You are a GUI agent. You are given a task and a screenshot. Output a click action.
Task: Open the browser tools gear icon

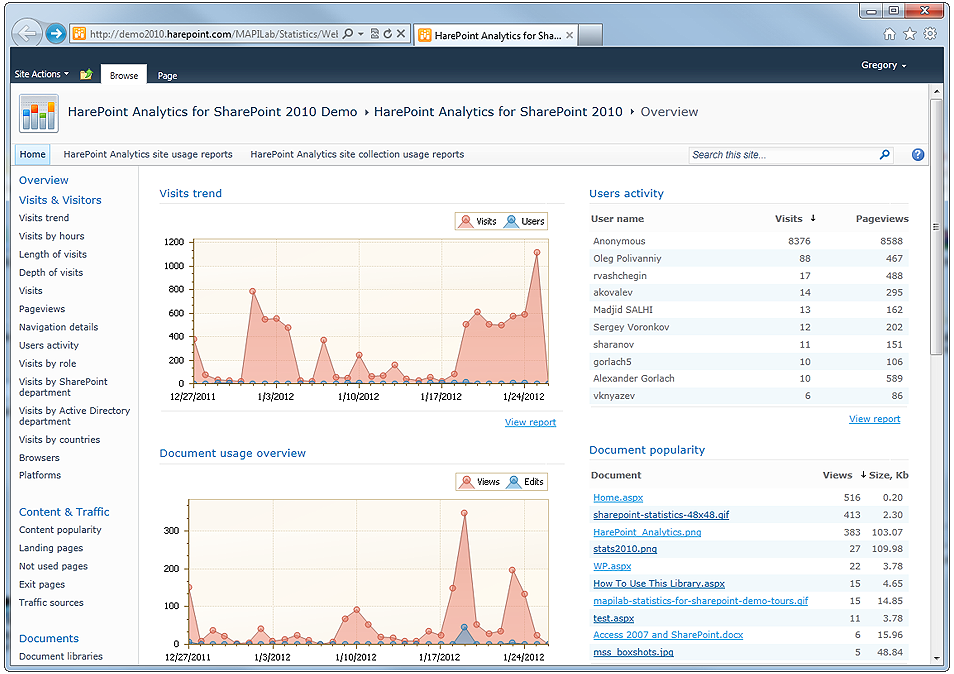coord(930,34)
